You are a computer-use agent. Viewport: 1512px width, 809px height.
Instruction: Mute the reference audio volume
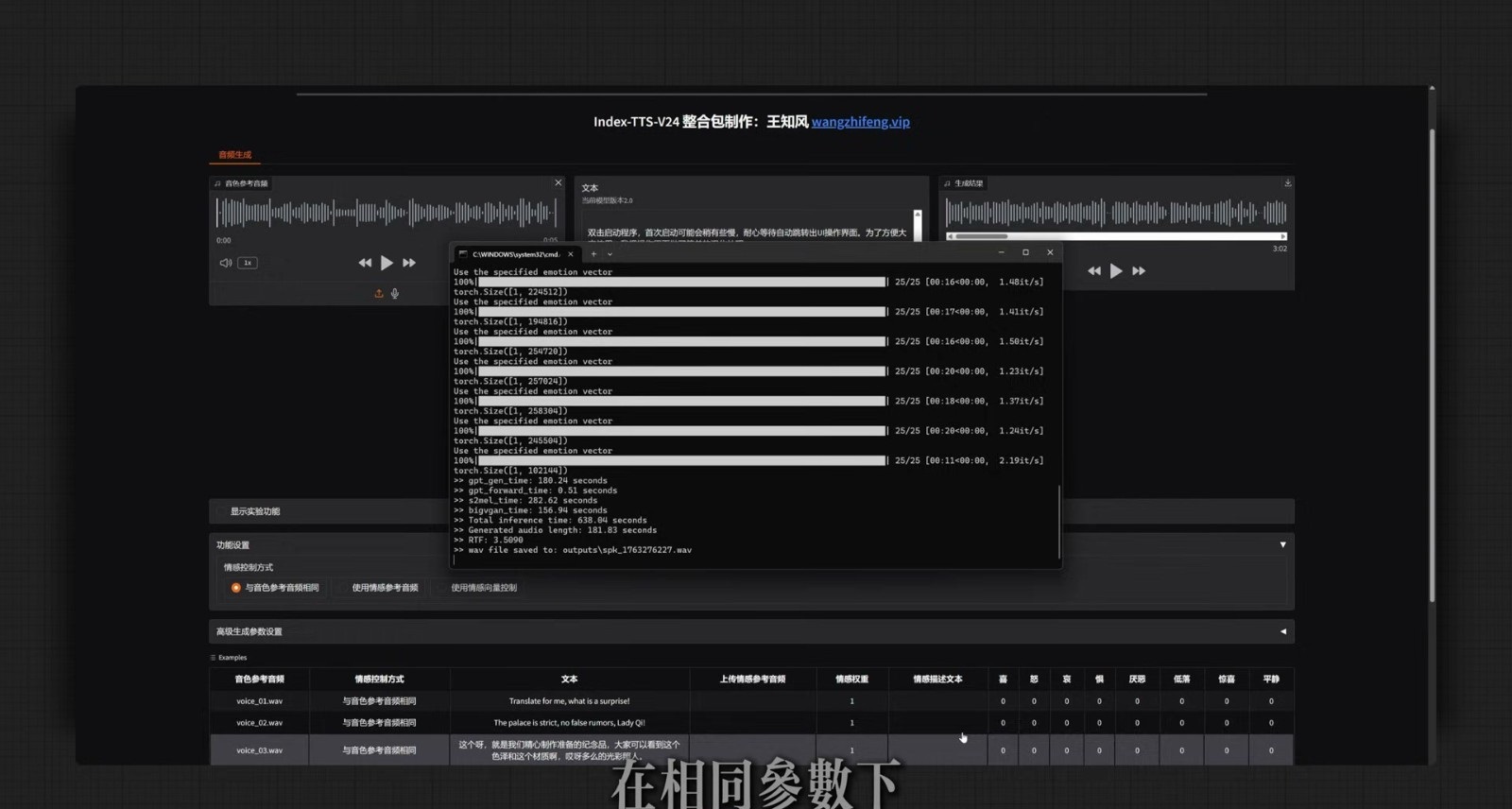[226, 263]
